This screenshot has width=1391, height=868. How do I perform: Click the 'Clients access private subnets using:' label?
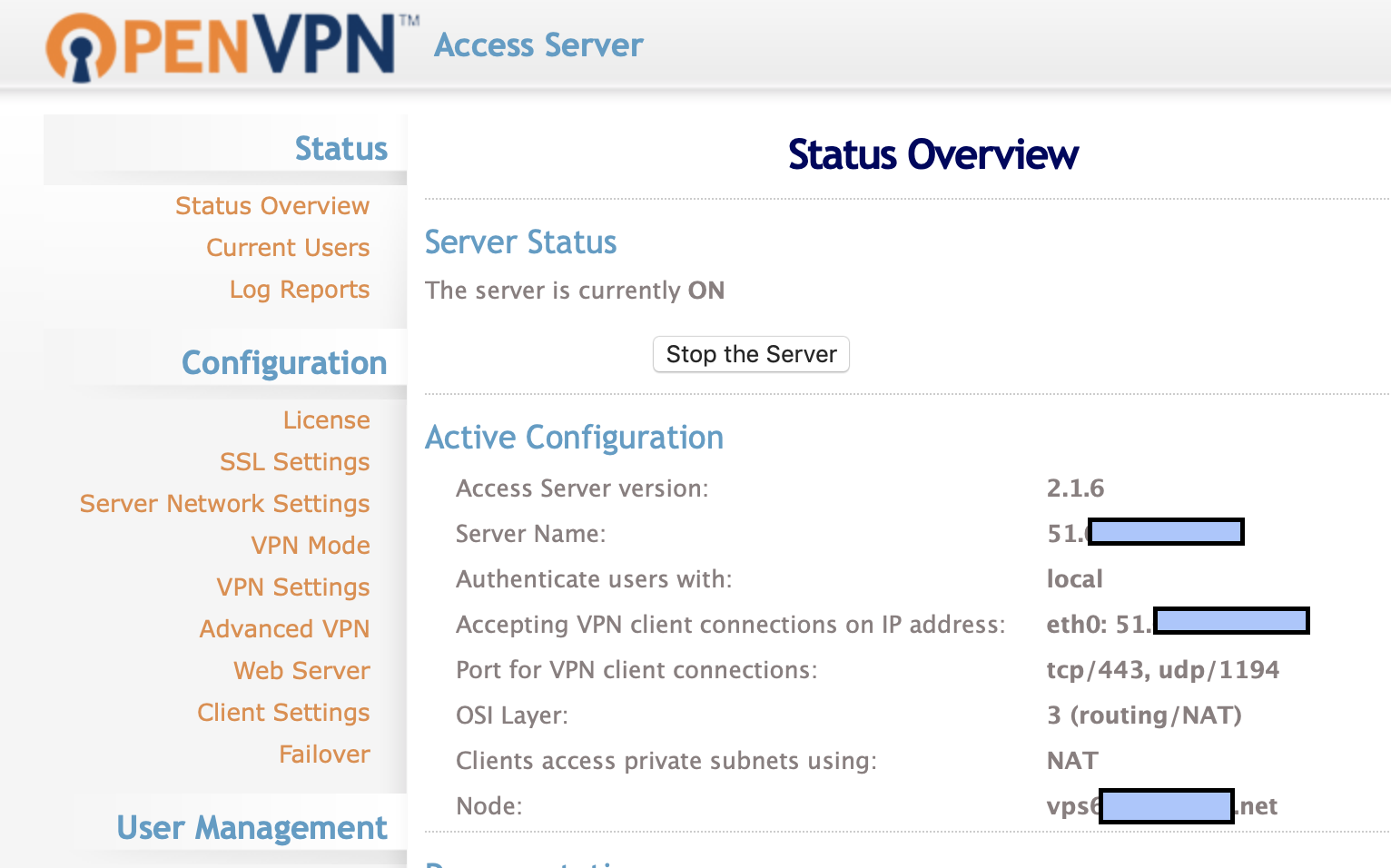click(x=666, y=761)
